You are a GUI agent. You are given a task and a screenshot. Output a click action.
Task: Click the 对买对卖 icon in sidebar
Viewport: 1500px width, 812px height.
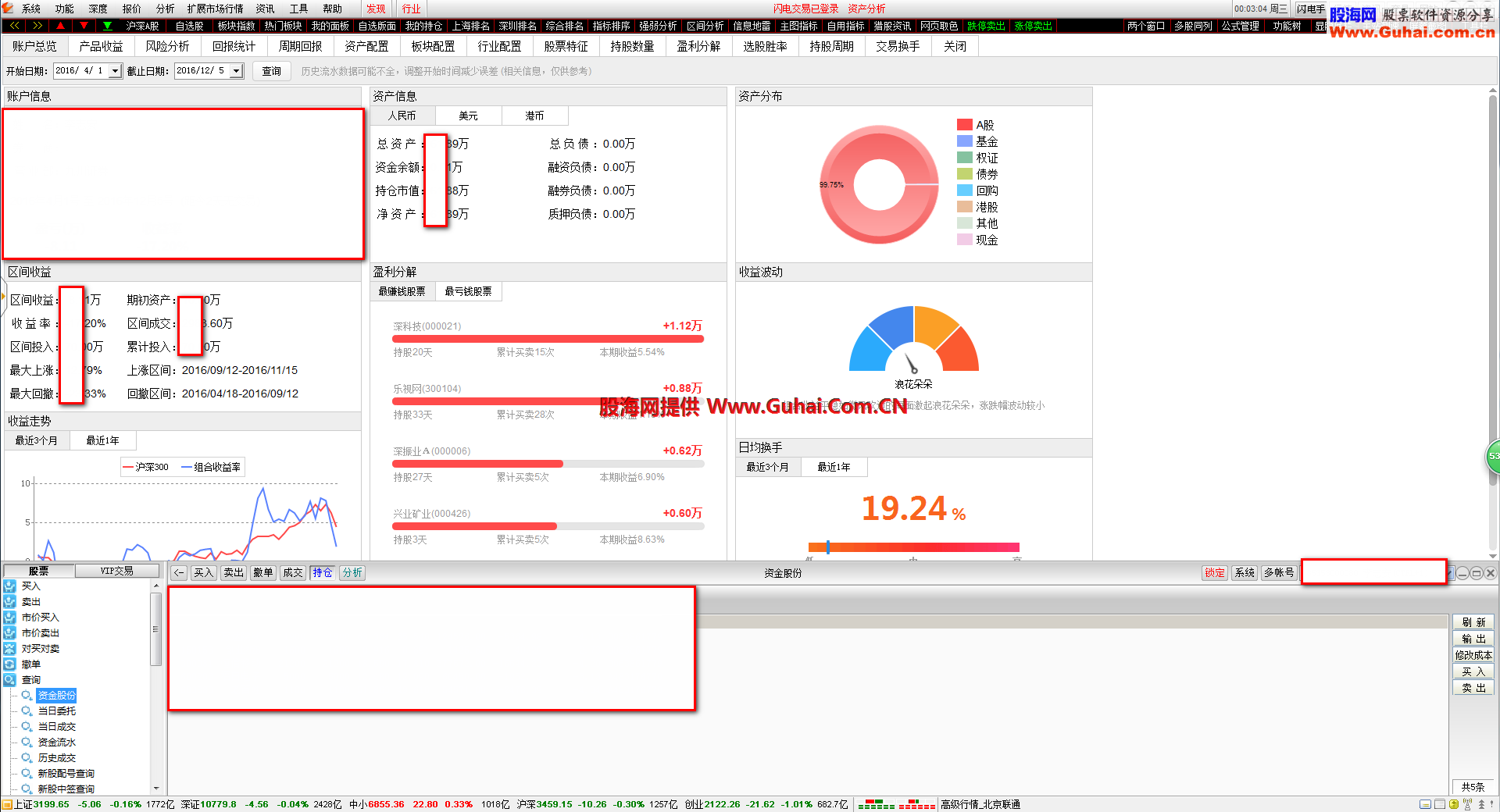[x=9, y=649]
